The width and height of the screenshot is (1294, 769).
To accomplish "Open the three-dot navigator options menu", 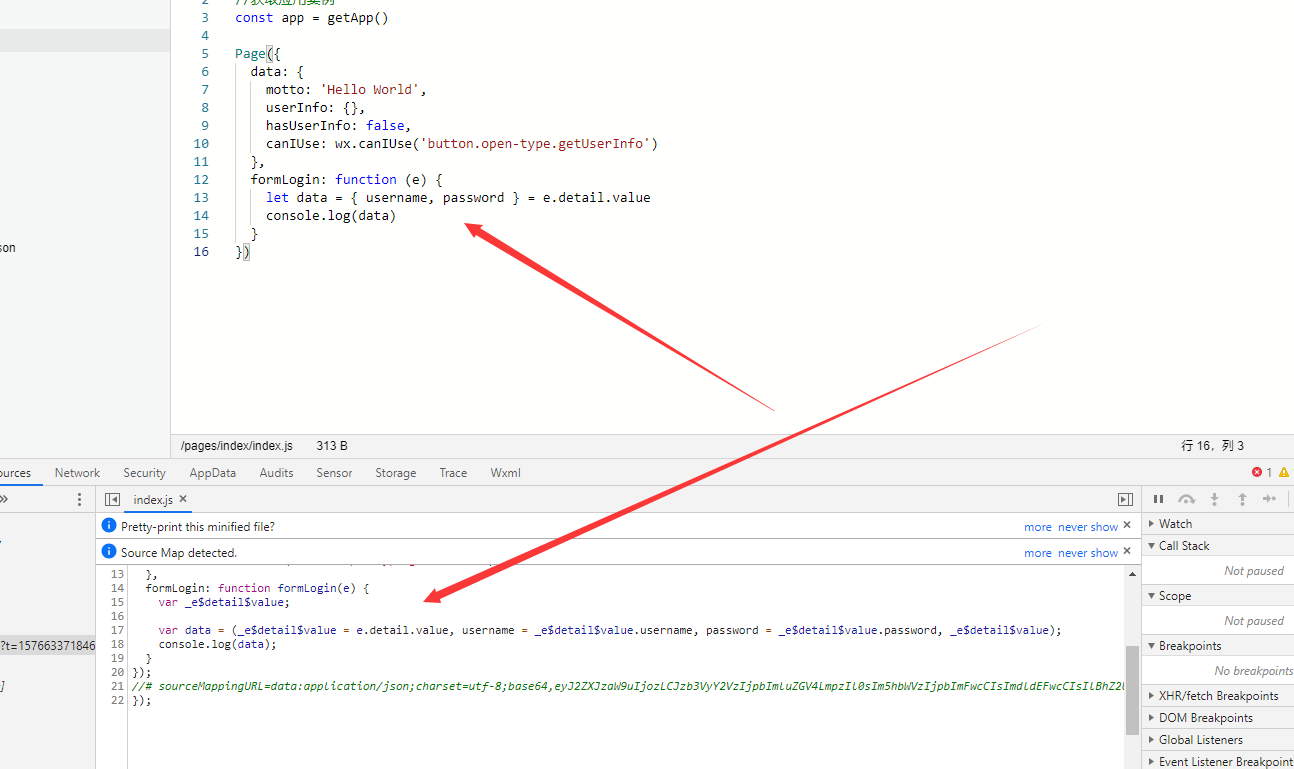I will click(80, 500).
